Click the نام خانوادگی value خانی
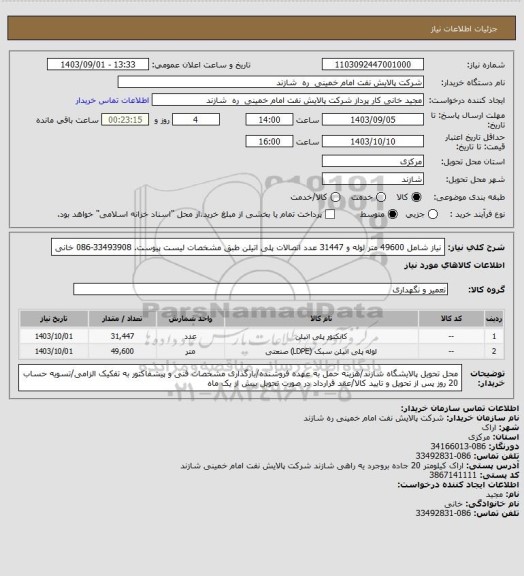Image resolution: width=524 pixels, height=576 pixels. pos(453,504)
